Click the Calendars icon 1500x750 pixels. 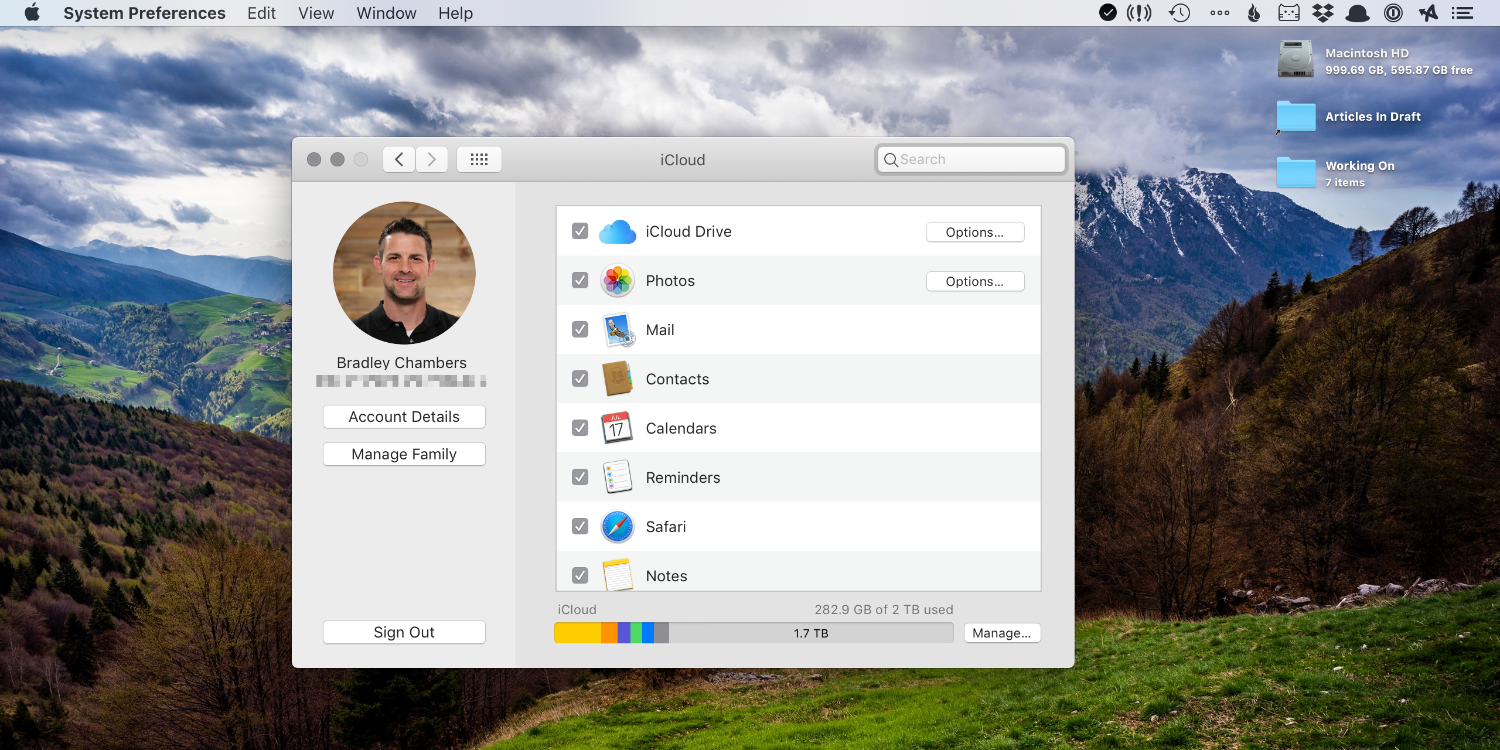coord(617,428)
